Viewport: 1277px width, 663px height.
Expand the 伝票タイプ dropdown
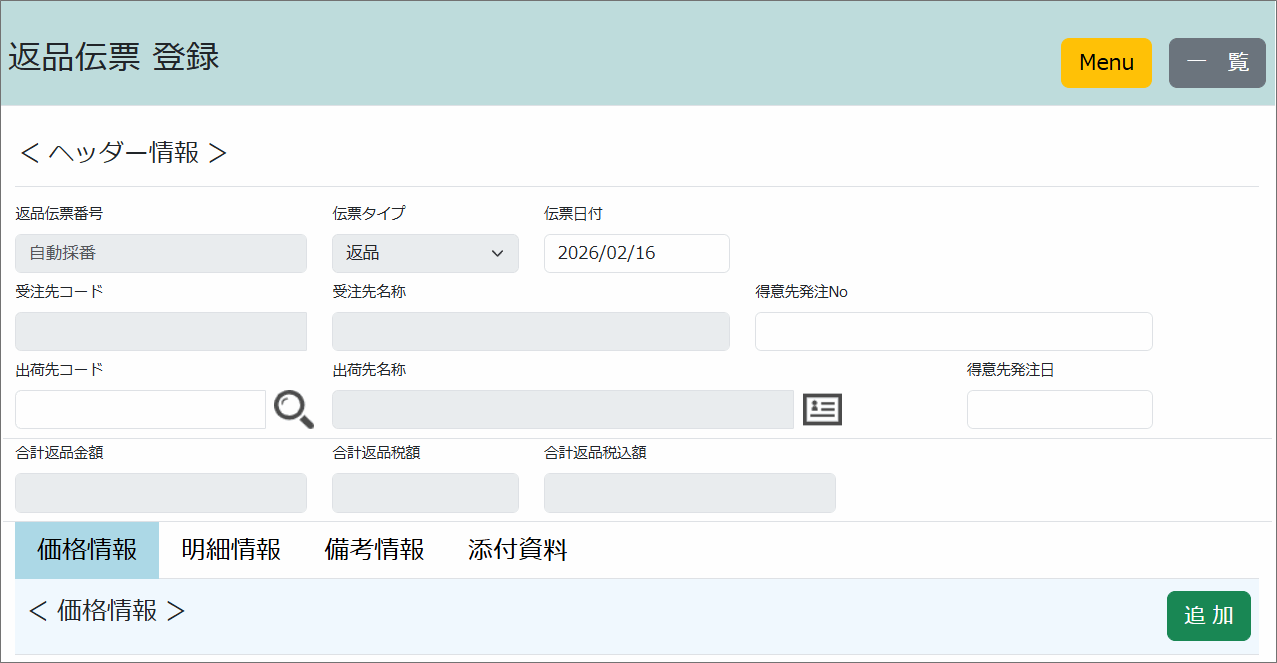pyautogui.click(x=425, y=253)
